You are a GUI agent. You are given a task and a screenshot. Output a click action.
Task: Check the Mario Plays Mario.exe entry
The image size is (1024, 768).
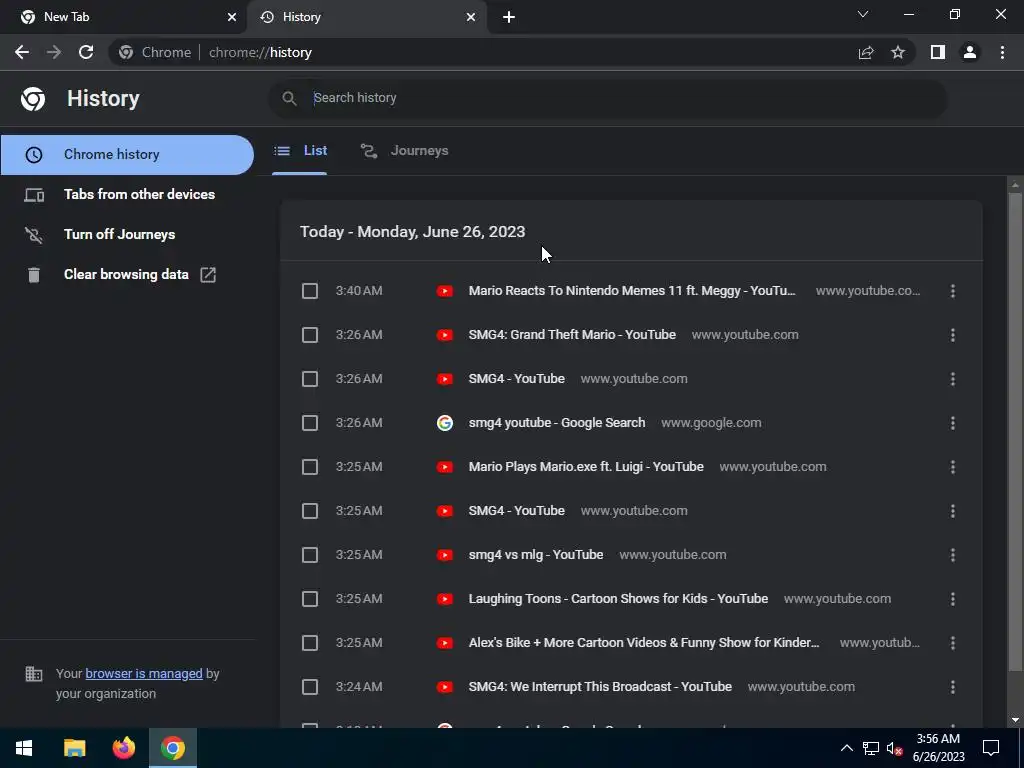[x=310, y=467]
